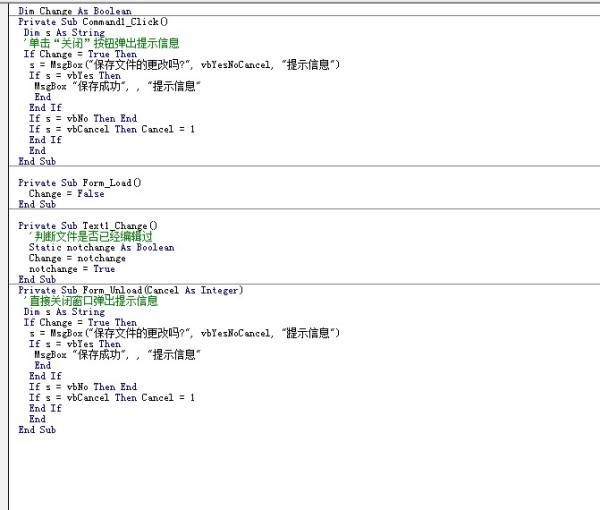Click 'If Change = True Then' in Command1_Click

coord(80,54)
